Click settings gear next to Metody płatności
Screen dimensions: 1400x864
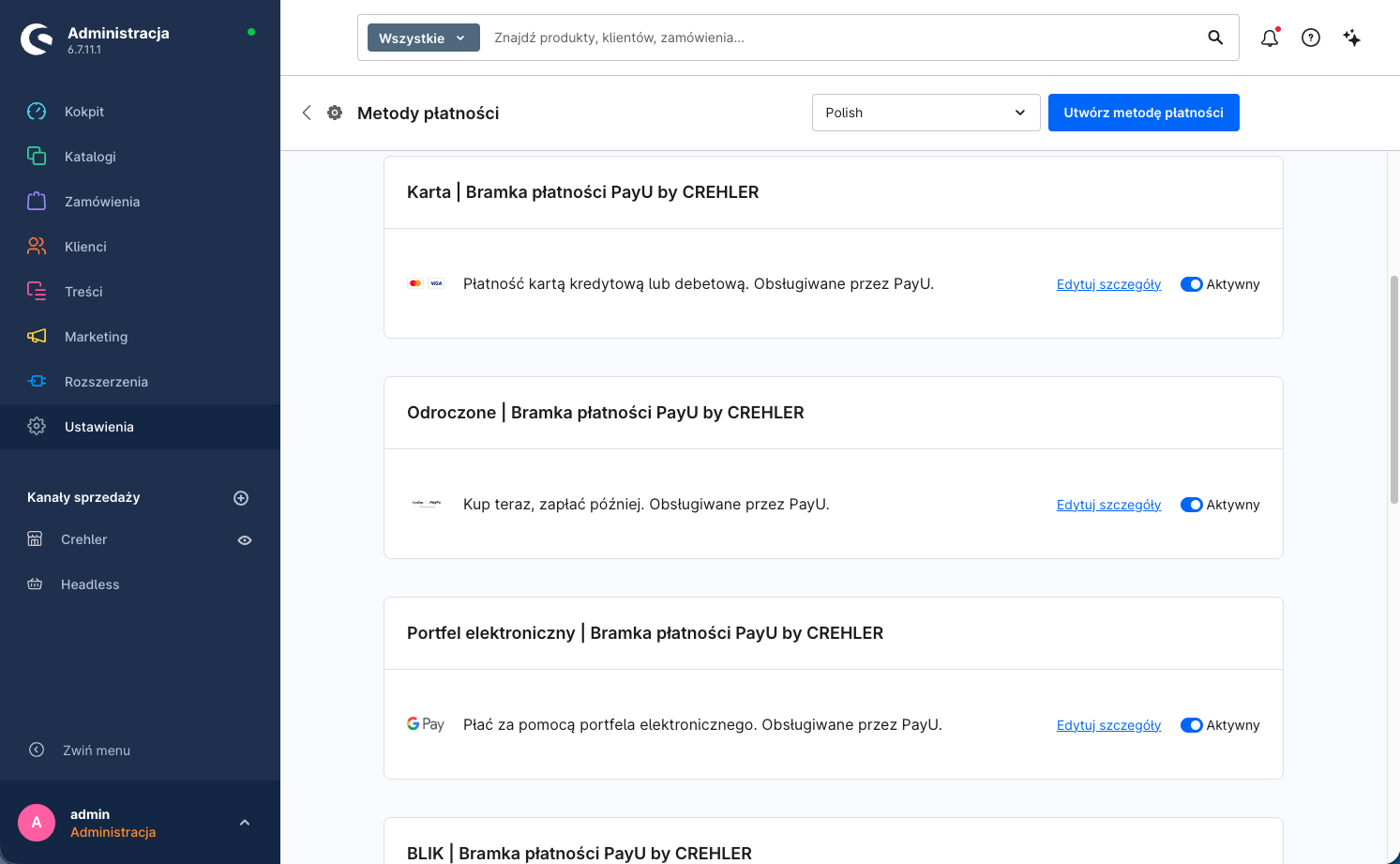click(335, 113)
